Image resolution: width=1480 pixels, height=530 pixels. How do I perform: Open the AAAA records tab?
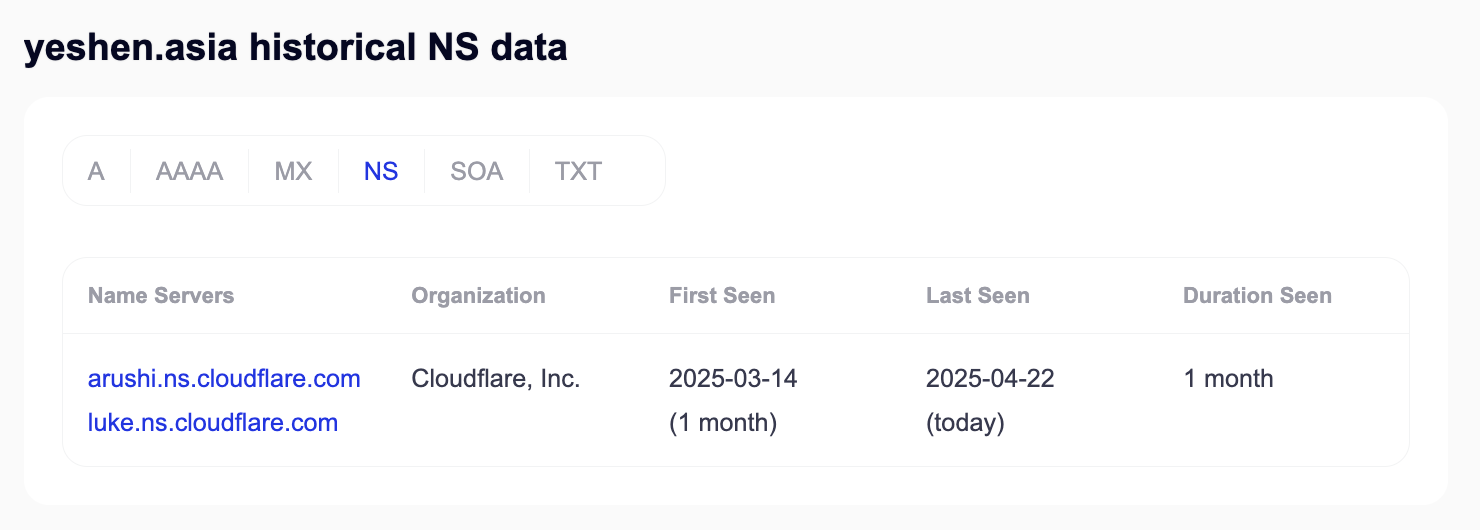(190, 171)
